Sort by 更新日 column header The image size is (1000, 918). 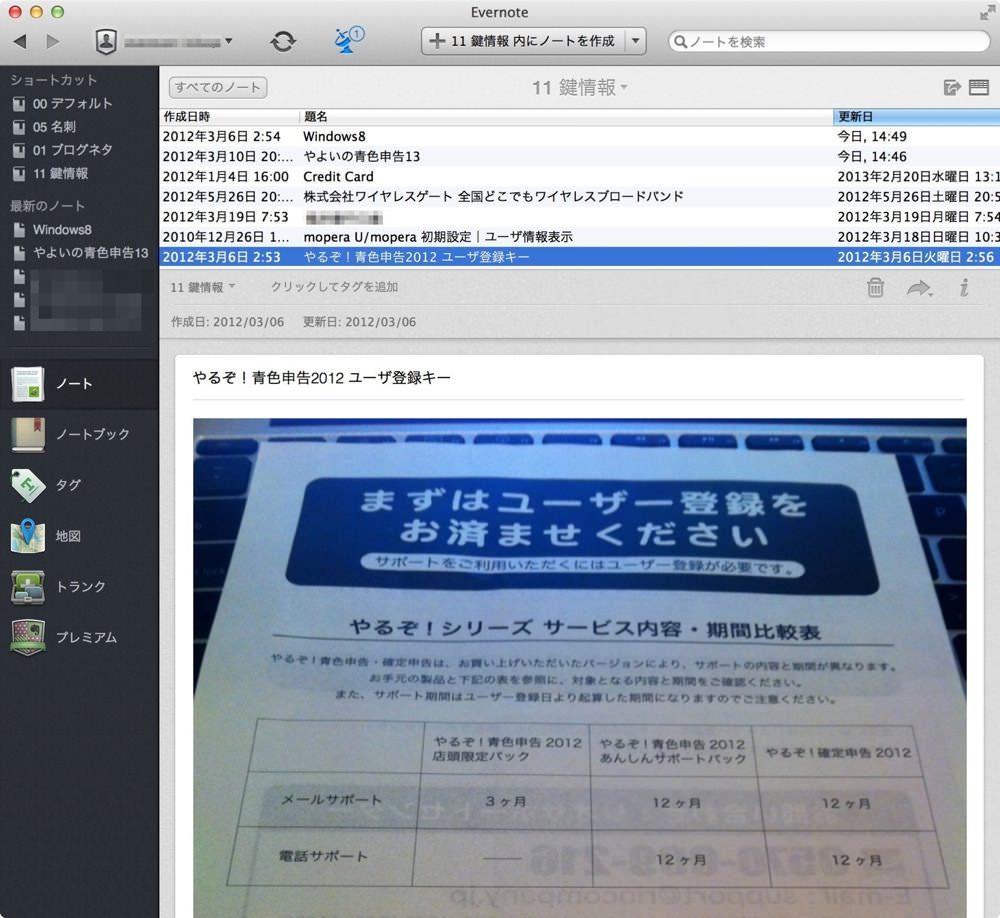coord(916,117)
